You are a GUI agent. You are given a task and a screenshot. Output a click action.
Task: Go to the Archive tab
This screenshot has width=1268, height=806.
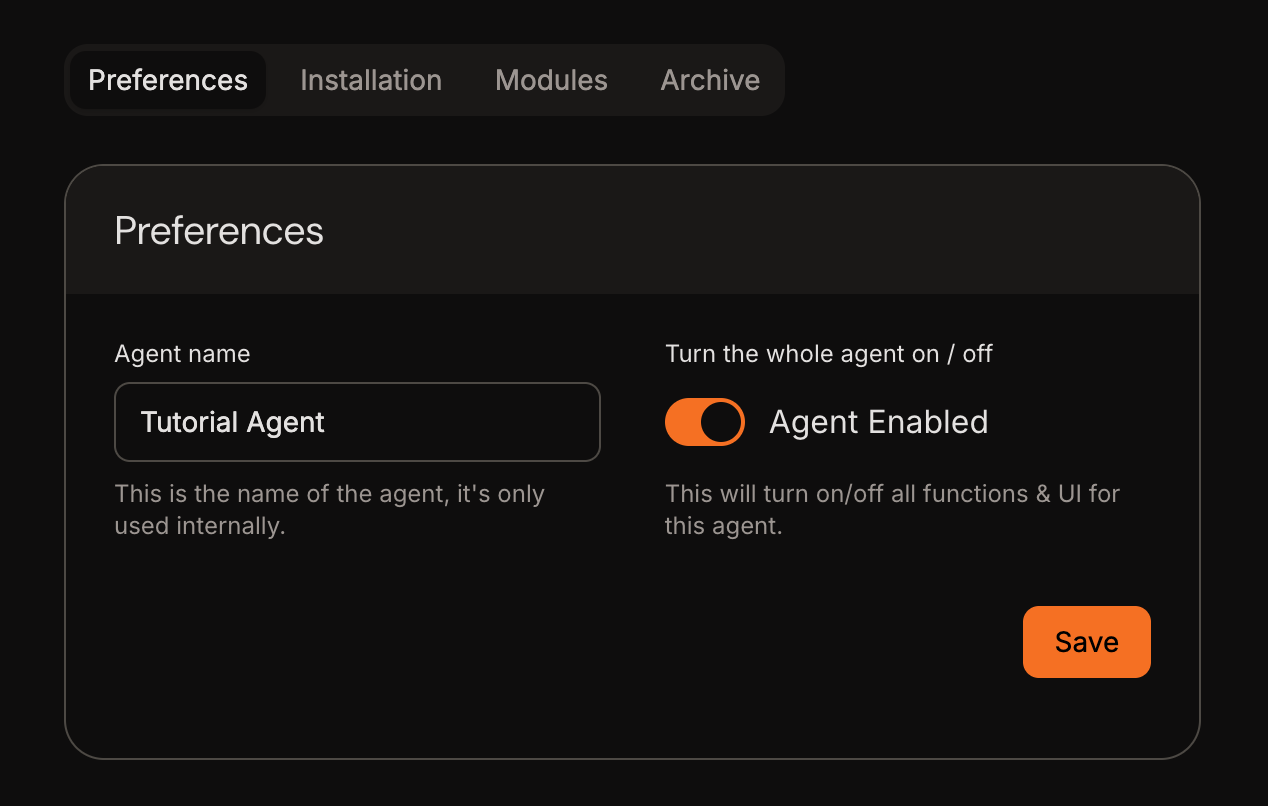(x=710, y=80)
